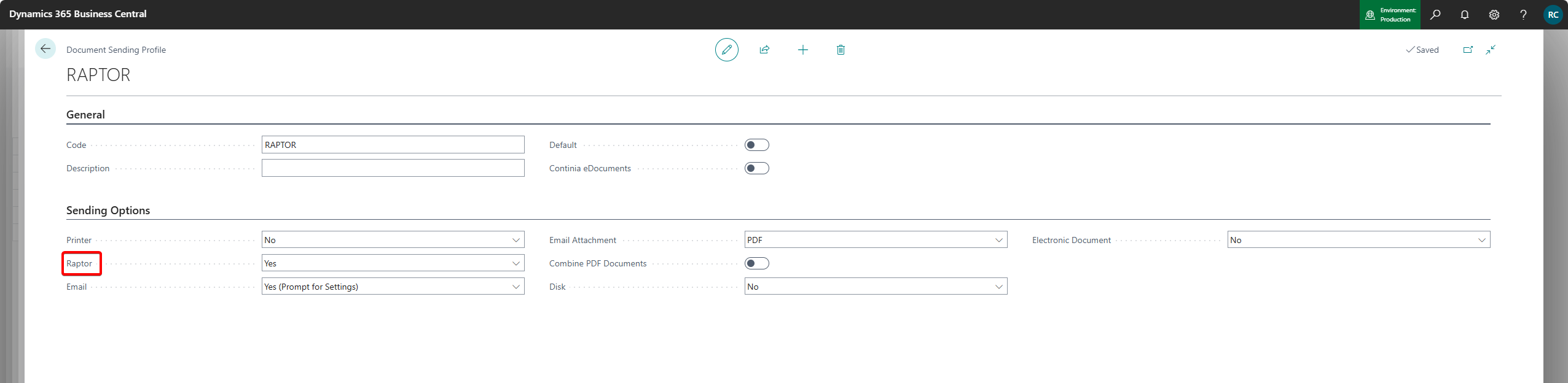Screen dimensions: 1568x383
Task: Open search with magnifier icon
Action: click(x=1435, y=15)
